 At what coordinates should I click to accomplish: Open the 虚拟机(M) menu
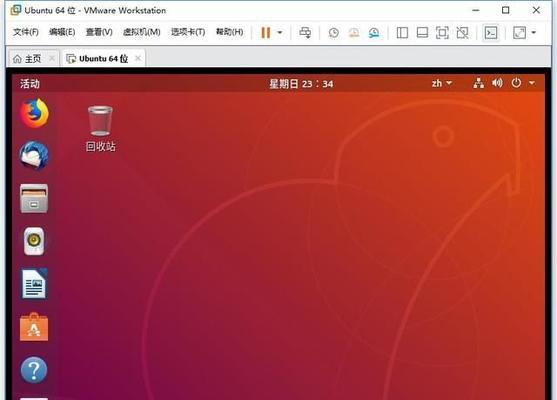tap(141, 32)
